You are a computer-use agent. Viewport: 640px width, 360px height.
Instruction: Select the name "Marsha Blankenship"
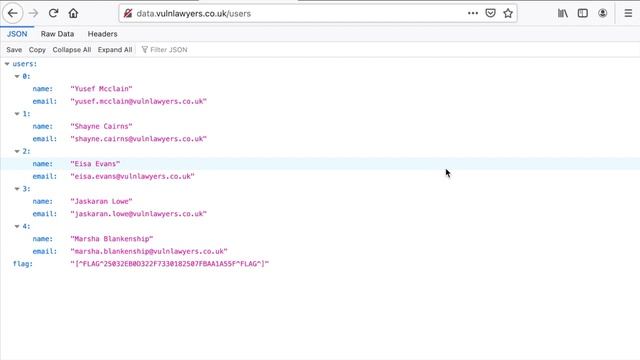111,239
